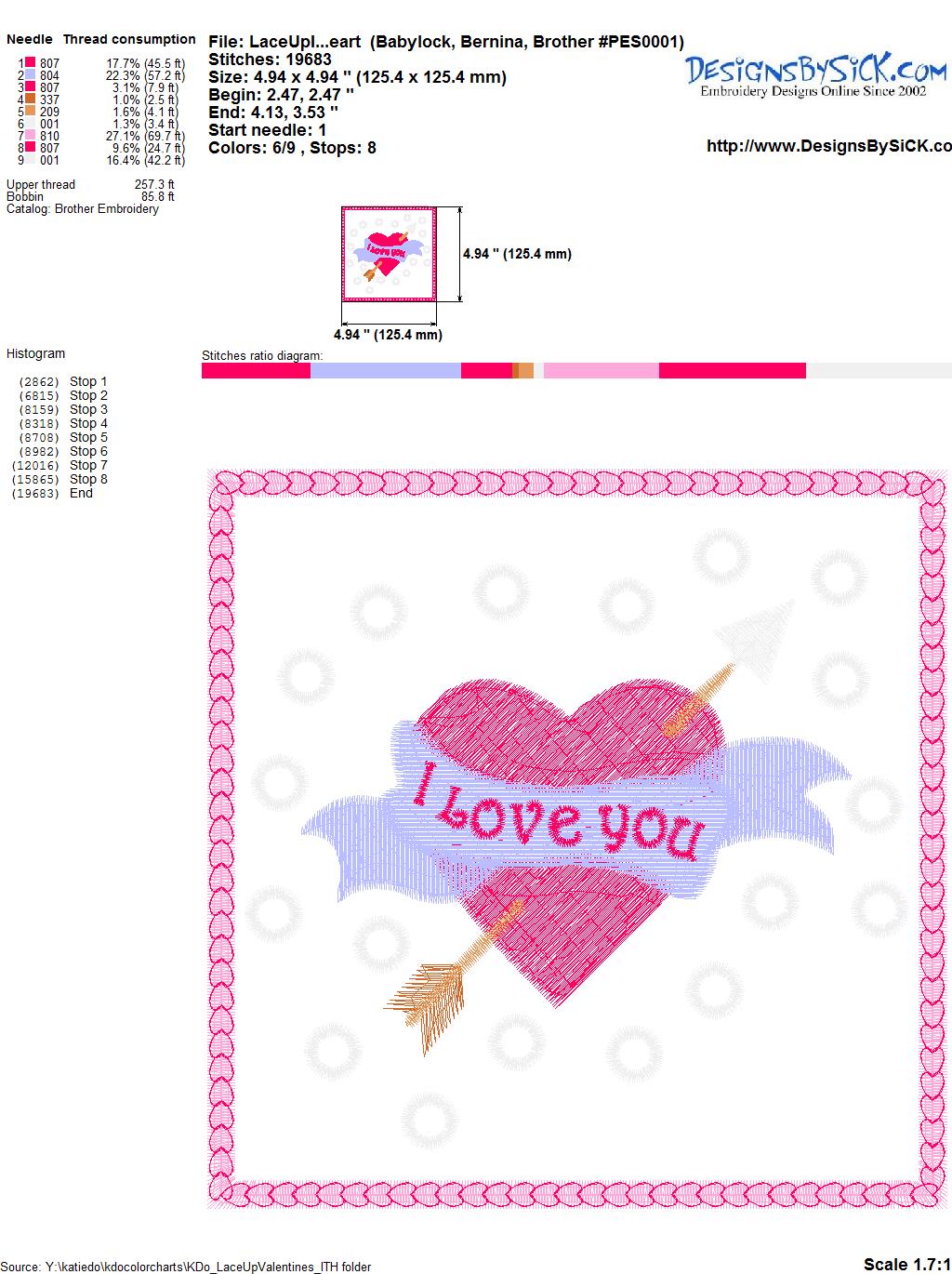Select Stop 8 in the histogram list
Image resolution: width=952 pixels, height=1274 pixels.
tap(88, 479)
